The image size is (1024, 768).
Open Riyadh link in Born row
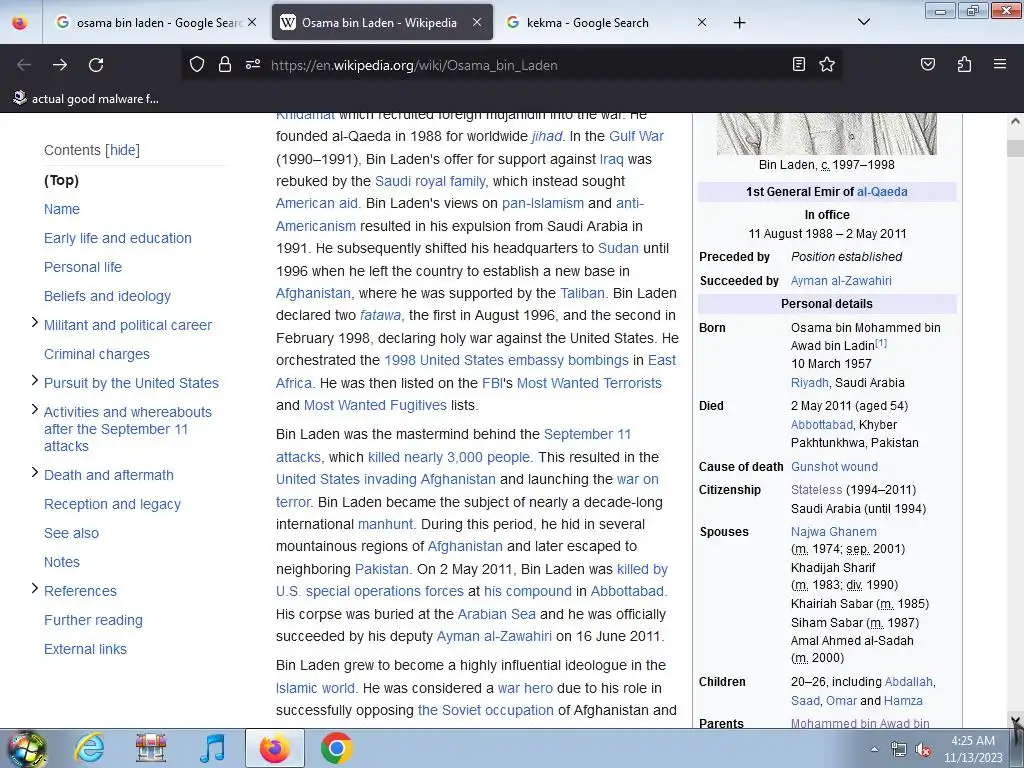[x=809, y=383]
